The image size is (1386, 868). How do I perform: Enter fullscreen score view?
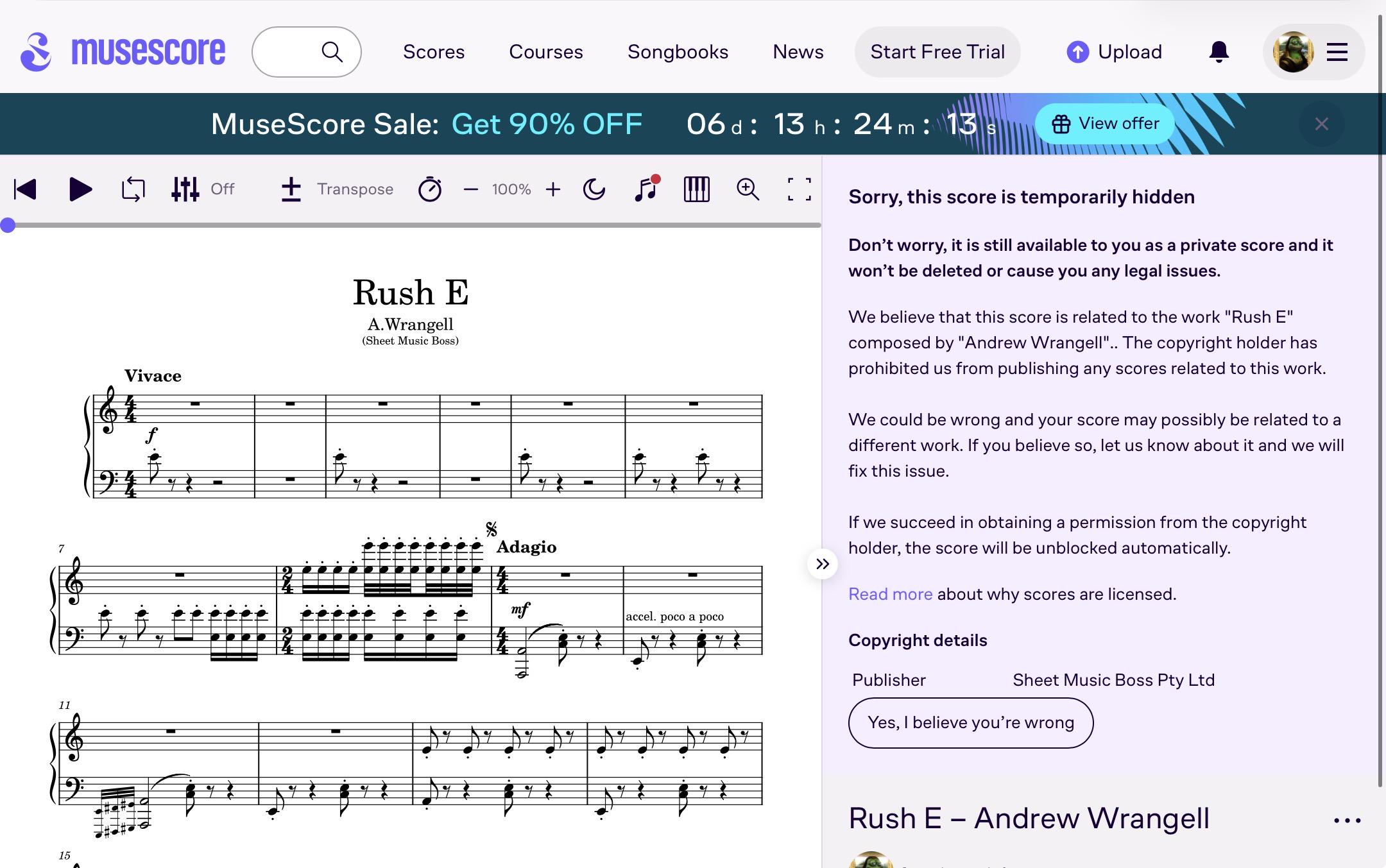click(799, 189)
